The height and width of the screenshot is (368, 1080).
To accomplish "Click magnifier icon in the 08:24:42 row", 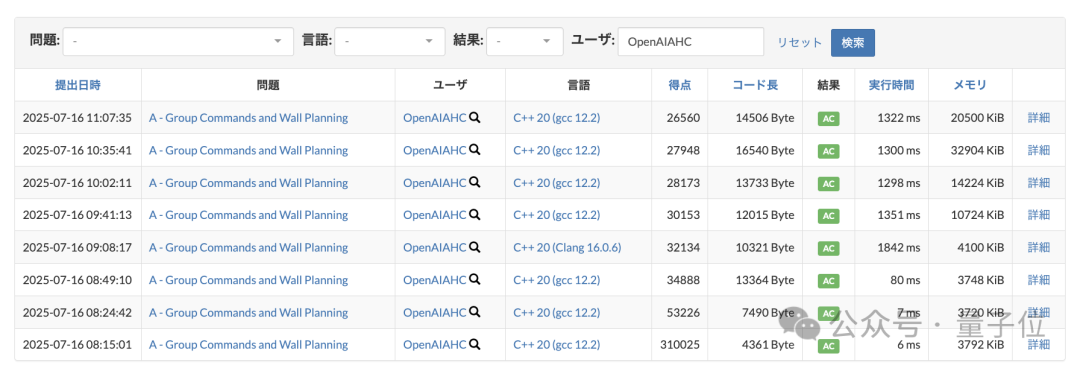I will tap(475, 312).
